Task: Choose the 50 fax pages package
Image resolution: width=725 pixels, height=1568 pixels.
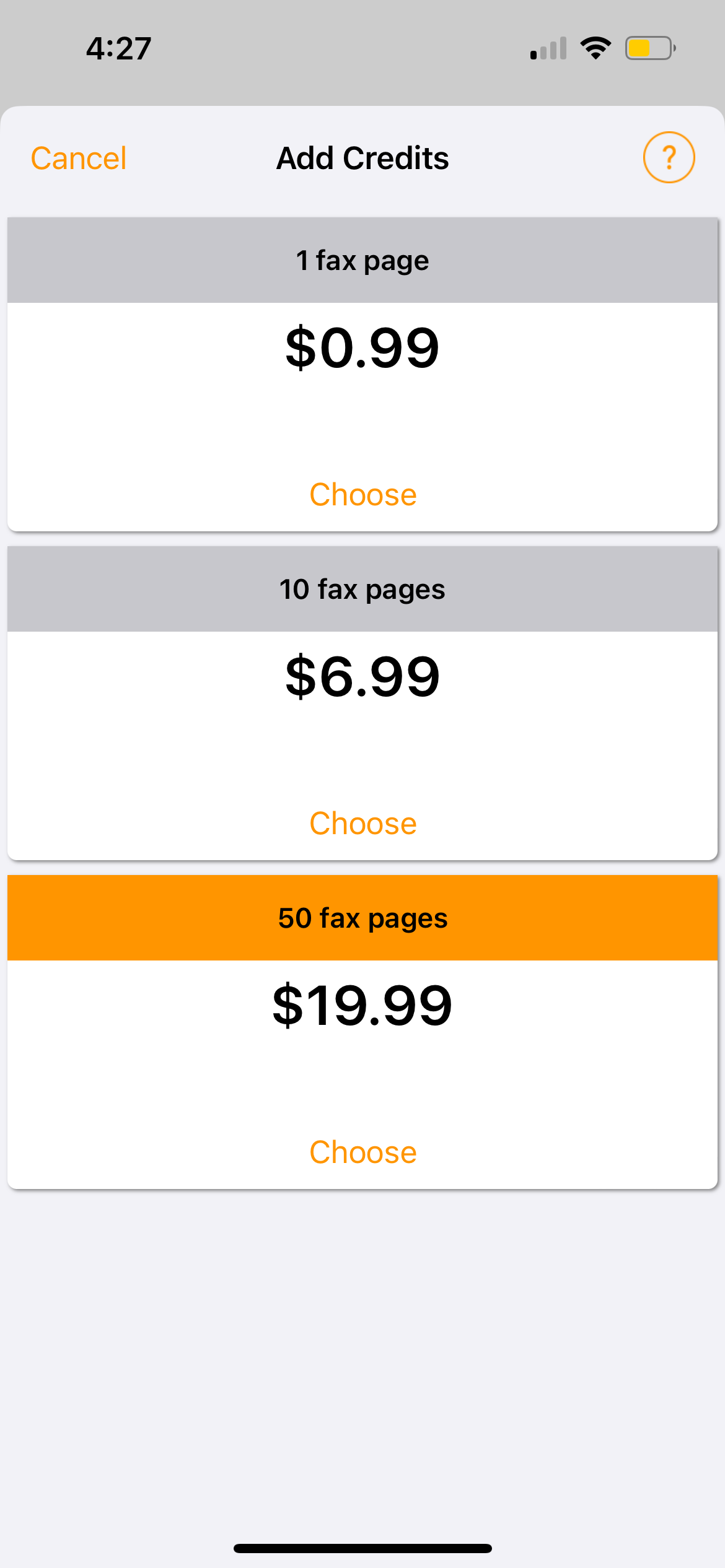Action: click(362, 1152)
